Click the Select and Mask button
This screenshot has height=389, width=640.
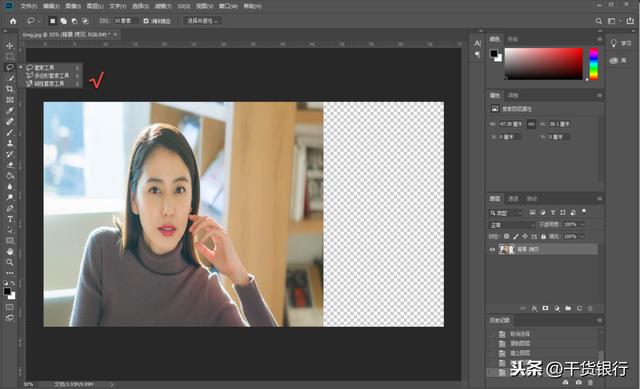202,21
